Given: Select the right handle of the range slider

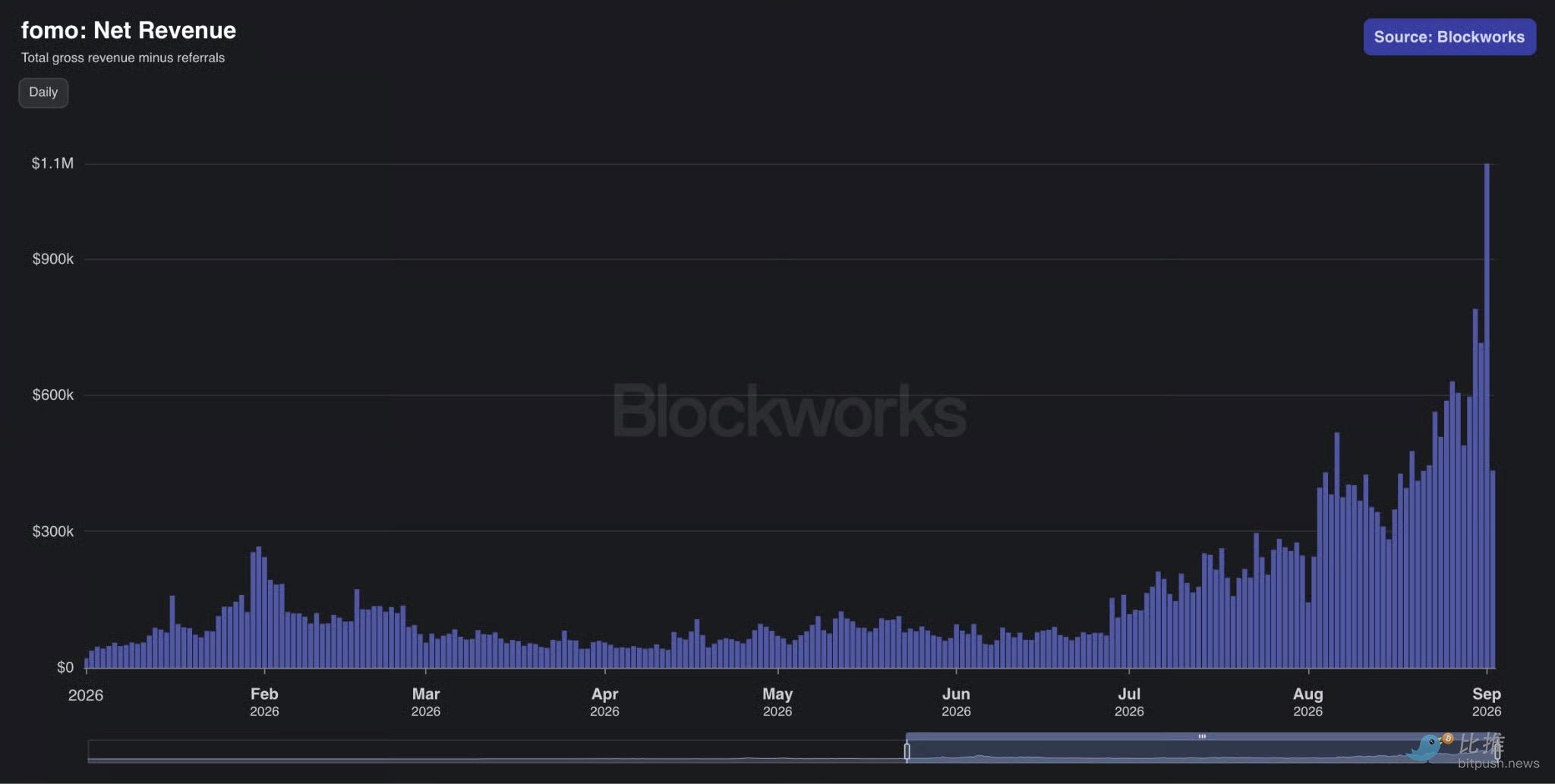Looking at the screenshot, I should tap(1497, 751).
